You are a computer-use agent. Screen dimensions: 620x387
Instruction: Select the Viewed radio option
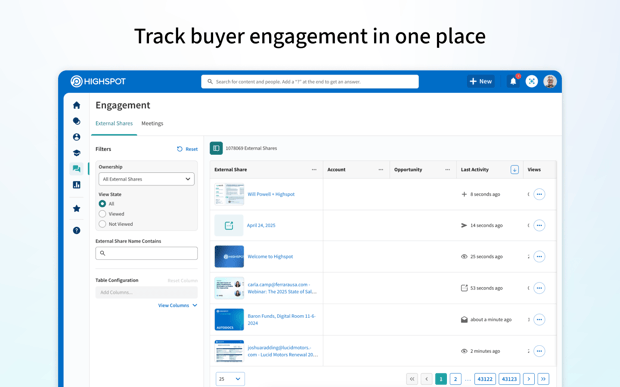[102, 214]
